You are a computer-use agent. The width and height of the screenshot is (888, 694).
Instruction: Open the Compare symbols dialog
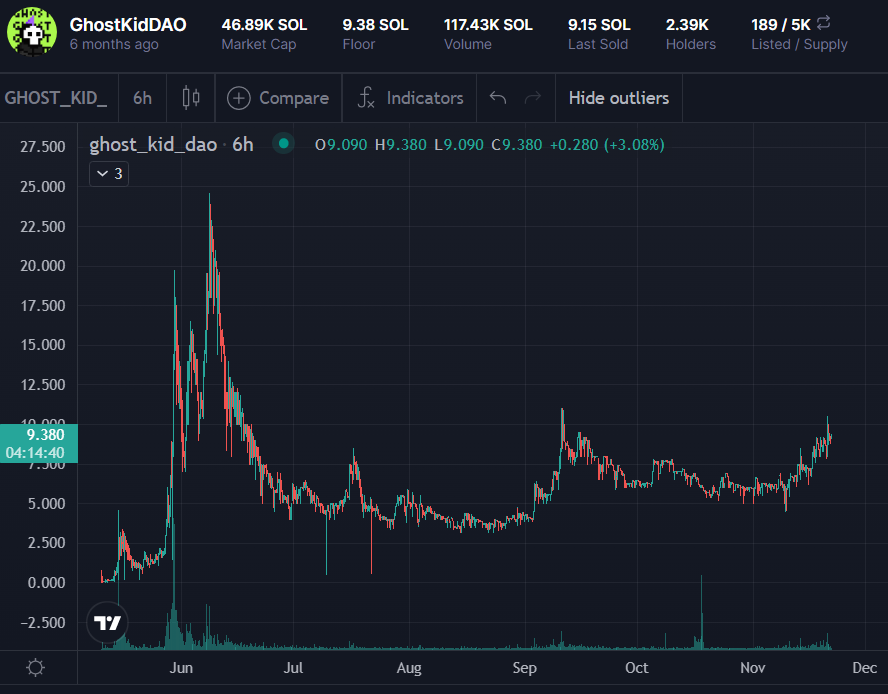pyautogui.click(x=278, y=98)
